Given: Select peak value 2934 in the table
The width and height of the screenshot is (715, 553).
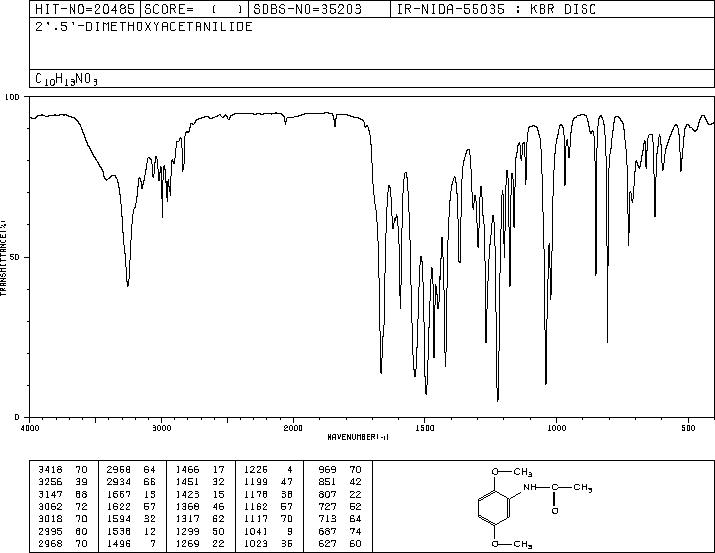Looking at the screenshot, I should pyautogui.click(x=119, y=481).
